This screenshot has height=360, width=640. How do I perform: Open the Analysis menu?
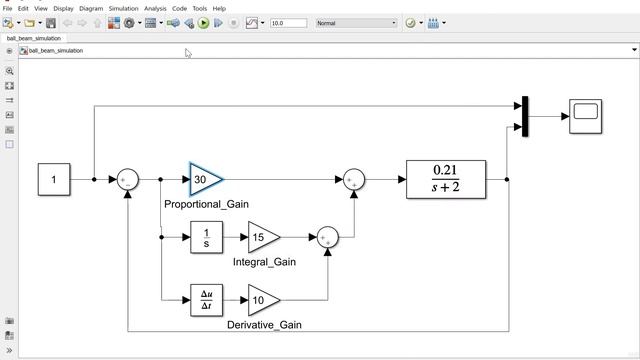[x=155, y=8]
